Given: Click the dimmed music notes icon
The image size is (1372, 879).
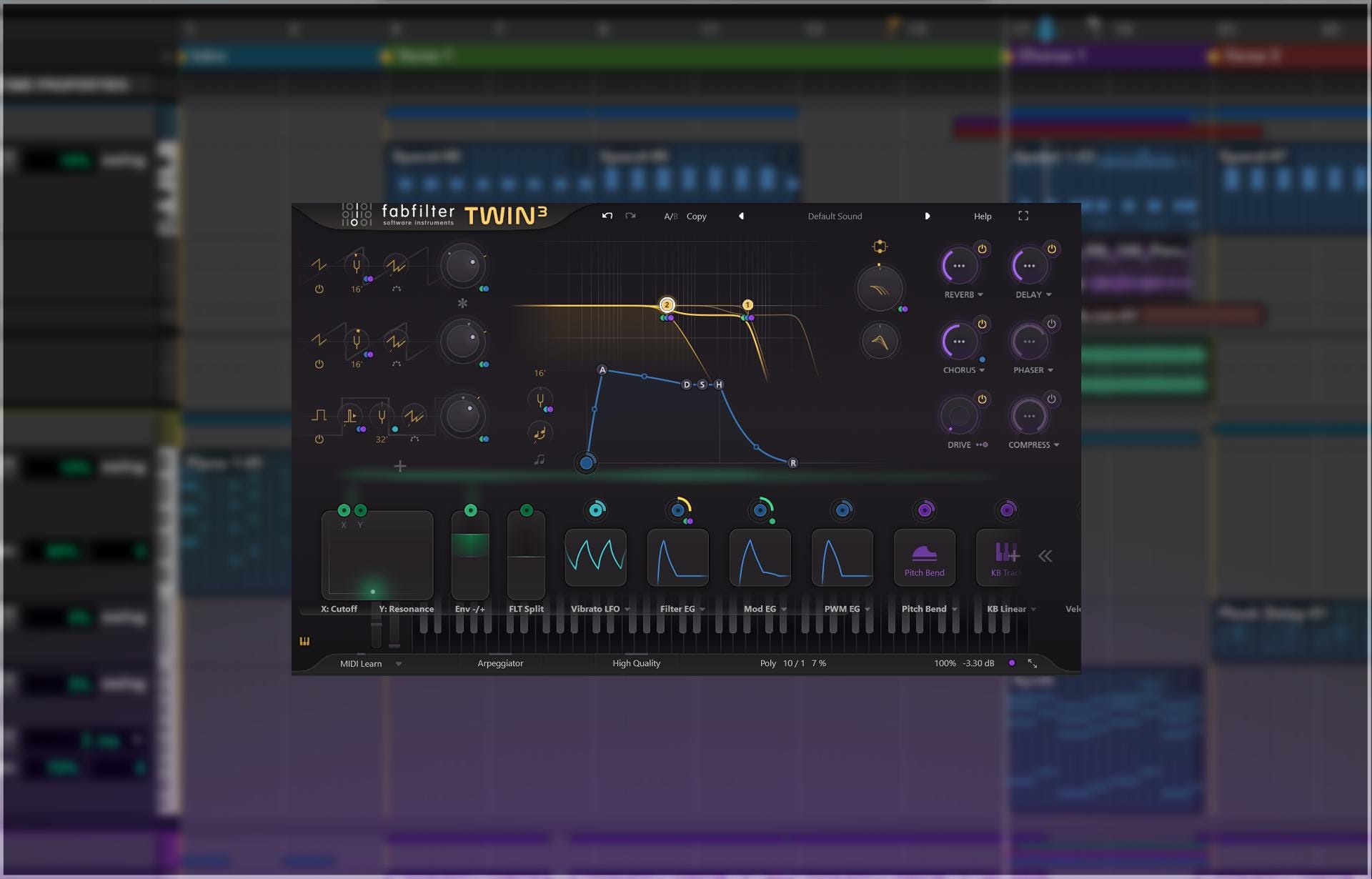Looking at the screenshot, I should click(x=540, y=460).
